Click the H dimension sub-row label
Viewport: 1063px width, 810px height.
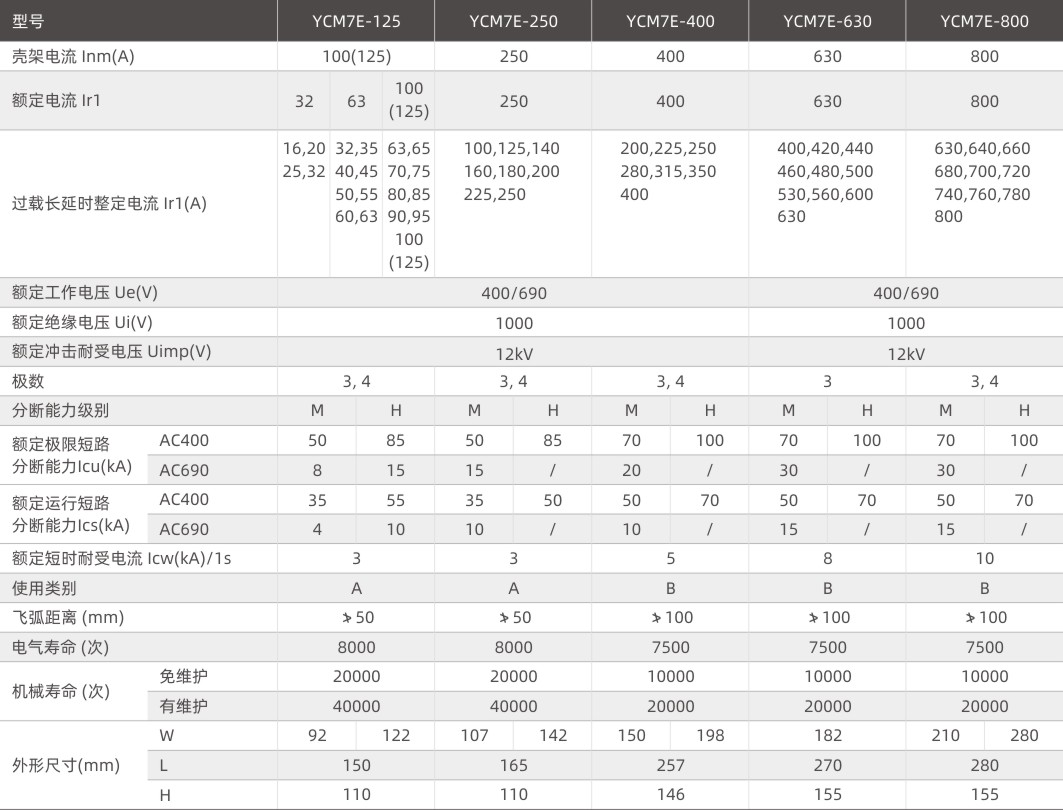165,795
